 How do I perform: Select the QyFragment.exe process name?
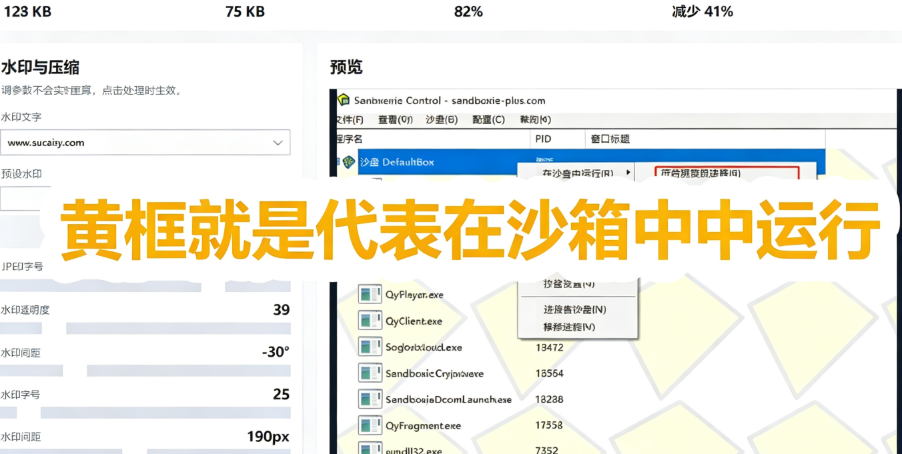423,426
